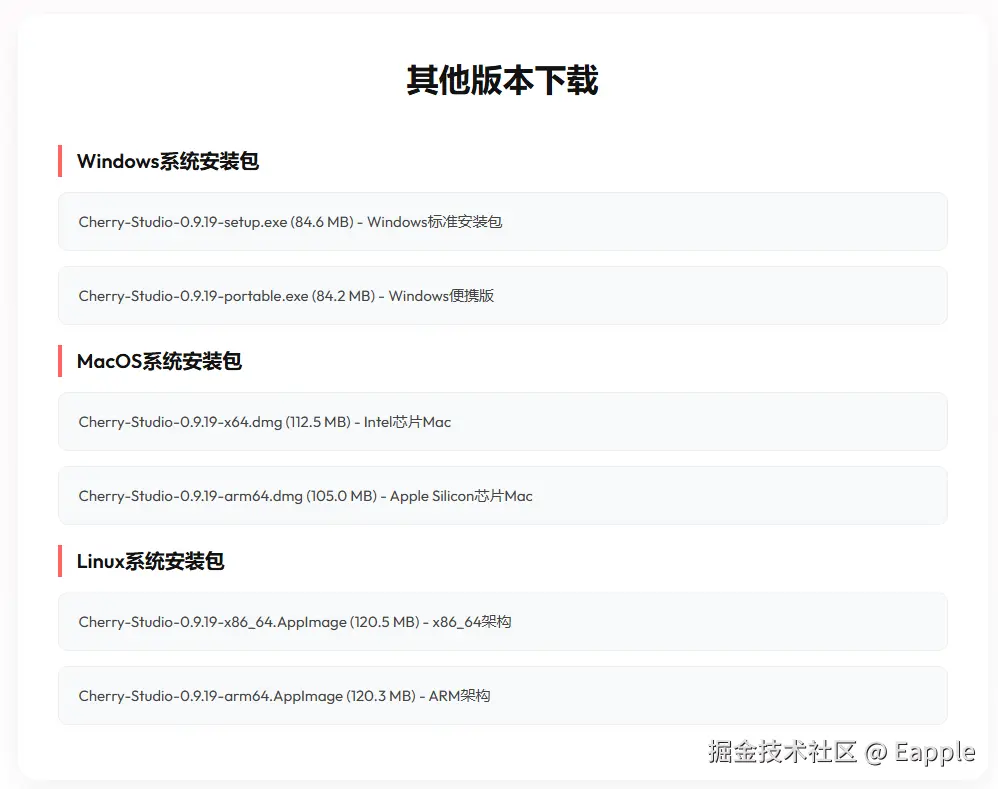Click the '其他版本下载' page title
998x789 pixels.
pos(503,80)
